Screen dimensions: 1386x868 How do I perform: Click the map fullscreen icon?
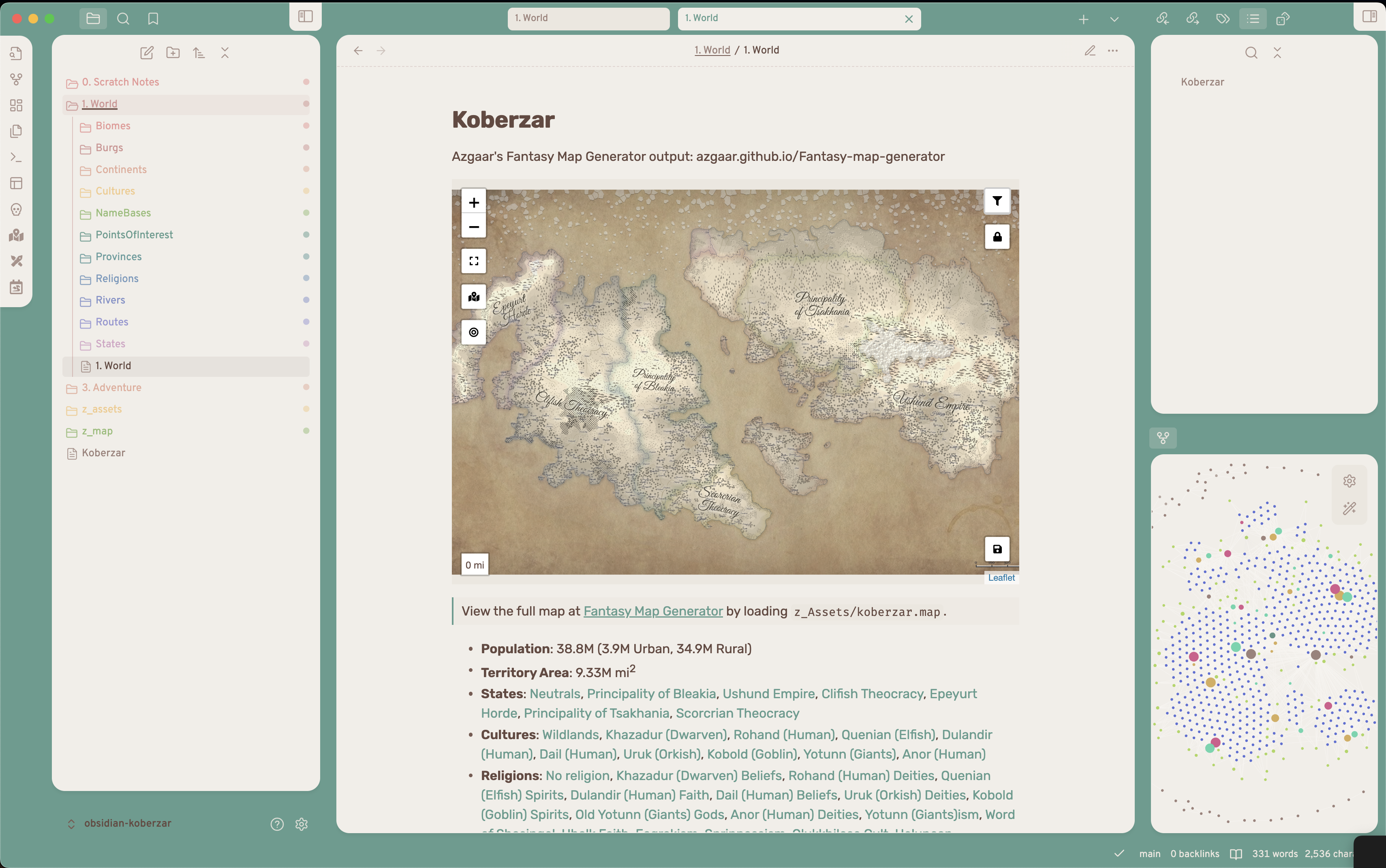(474, 261)
